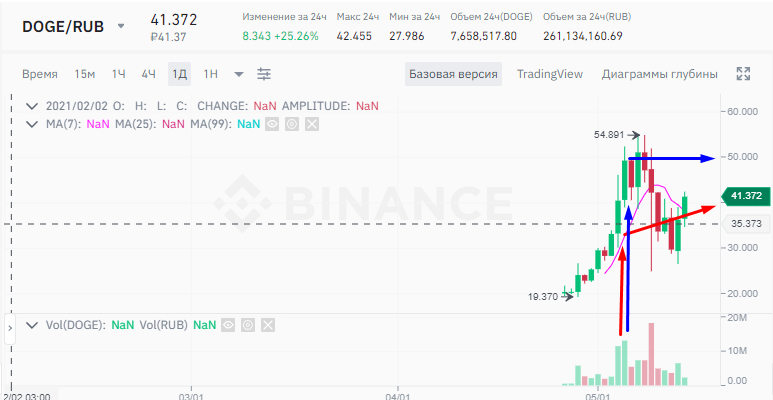773x400 pixels.
Task: Click Мин за 24ч value 27.986
Action: click(x=407, y=36)
